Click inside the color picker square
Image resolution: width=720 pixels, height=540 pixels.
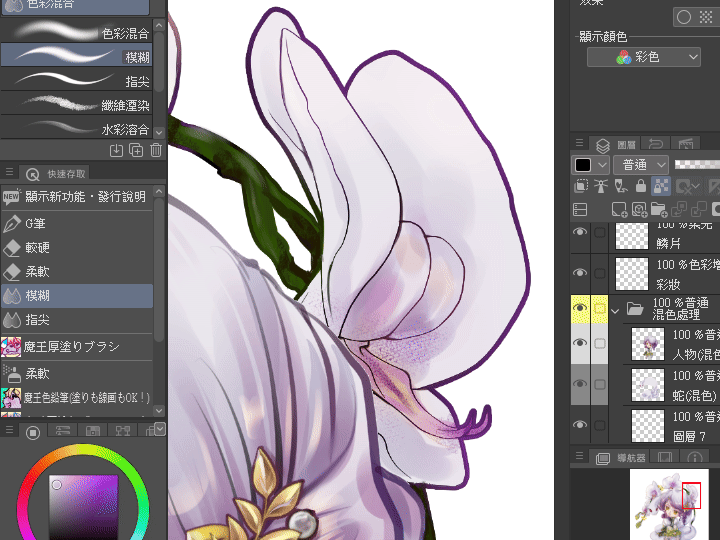tap(84, 507)
